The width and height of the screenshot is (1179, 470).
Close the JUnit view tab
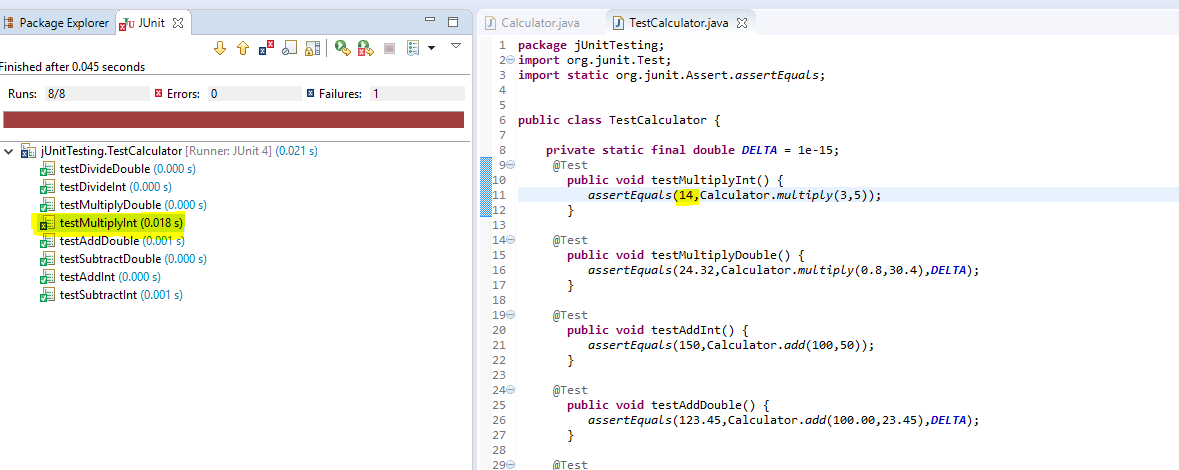[x=177, y=23]
